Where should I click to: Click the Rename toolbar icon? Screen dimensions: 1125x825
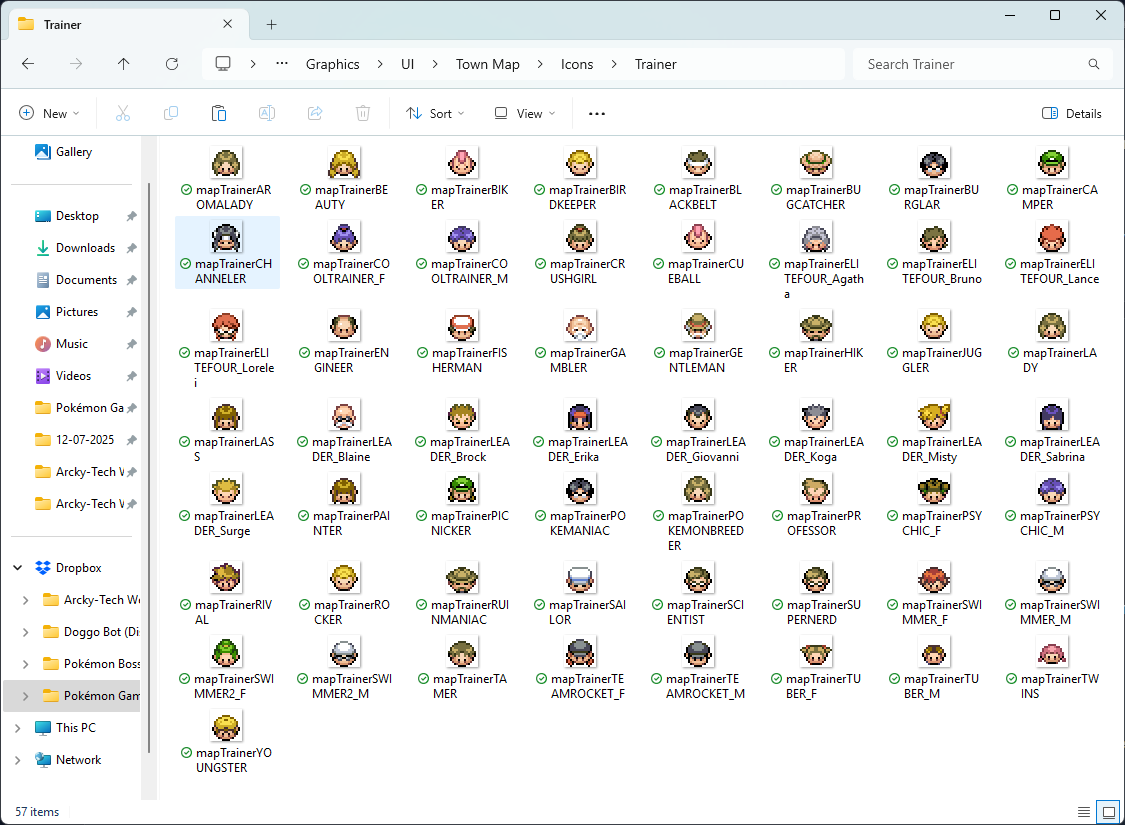[267, 113]
